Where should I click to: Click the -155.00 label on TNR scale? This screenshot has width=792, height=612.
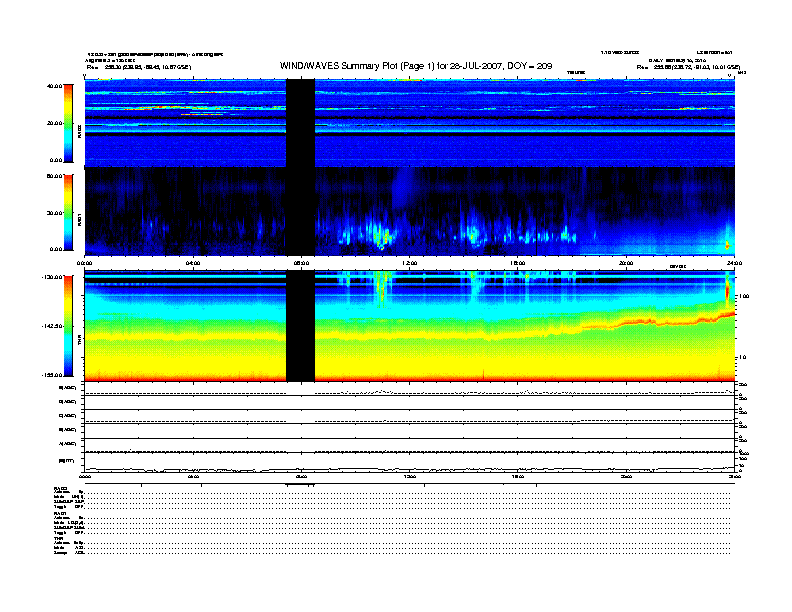52,375
